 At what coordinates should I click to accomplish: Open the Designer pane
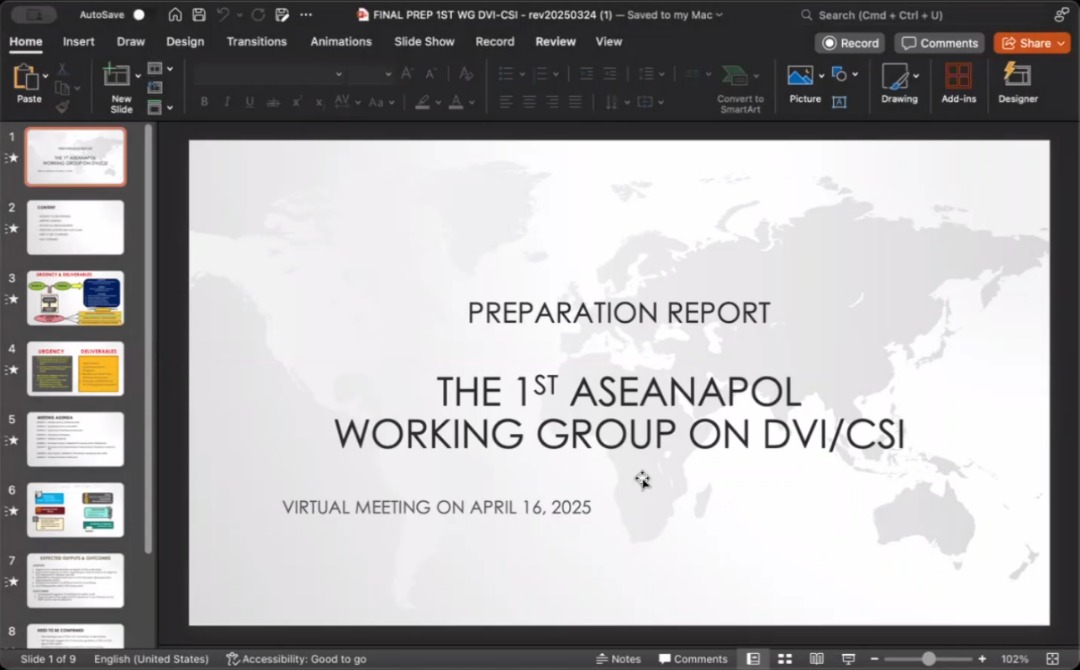tap(1018, 83)
